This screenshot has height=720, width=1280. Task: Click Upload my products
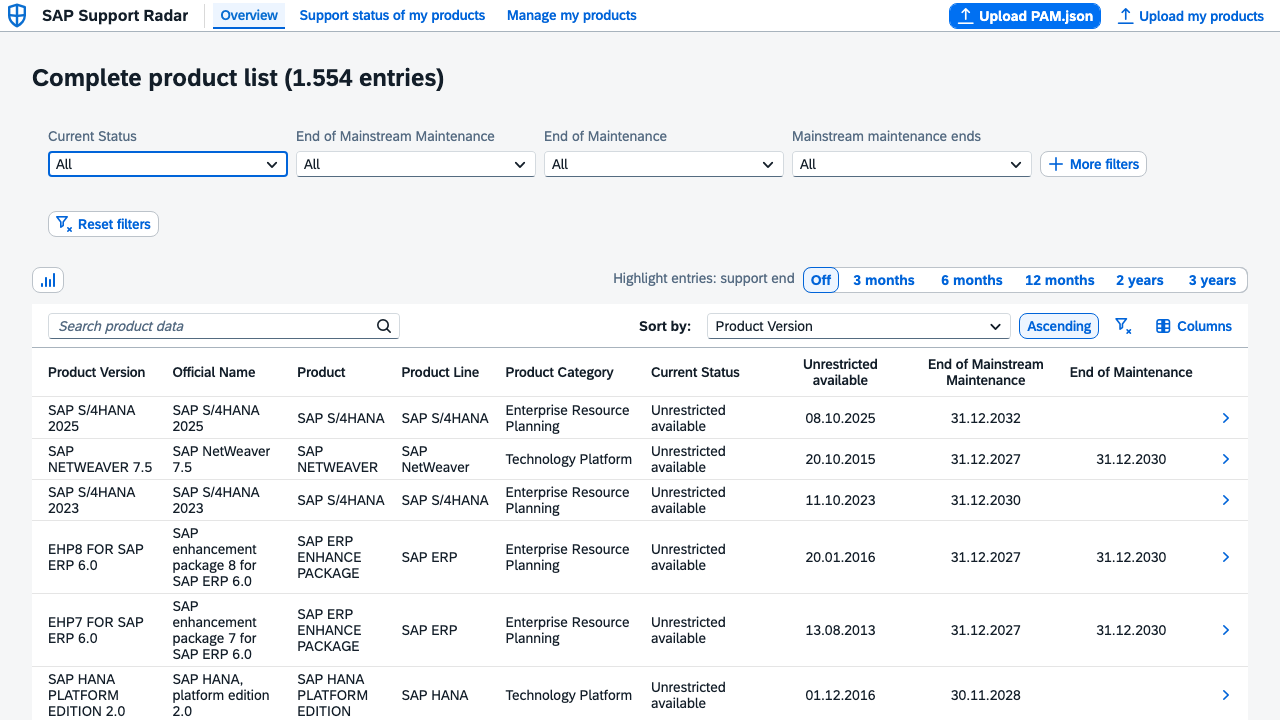pyautogui.click(x=1191, y=16)
